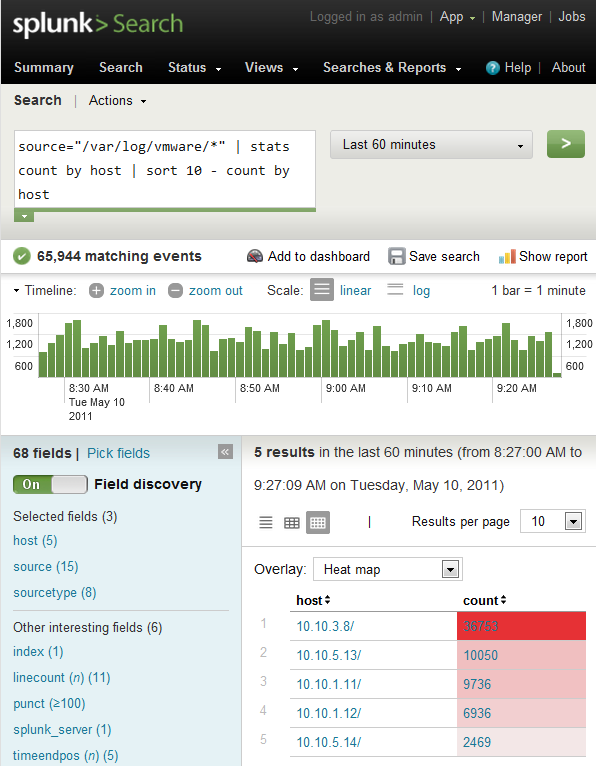Toggle Field discovery switch

[x=50, y=485]
